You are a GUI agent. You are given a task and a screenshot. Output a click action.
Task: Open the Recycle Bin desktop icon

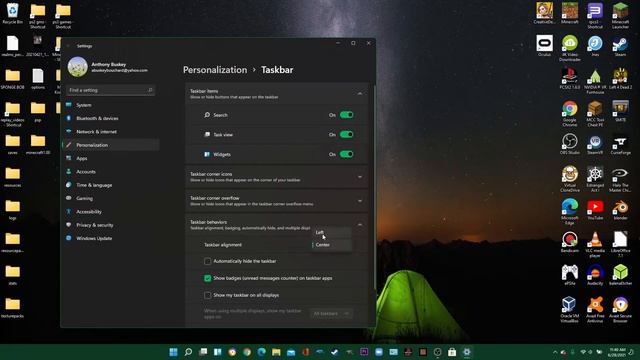(13, 13)
